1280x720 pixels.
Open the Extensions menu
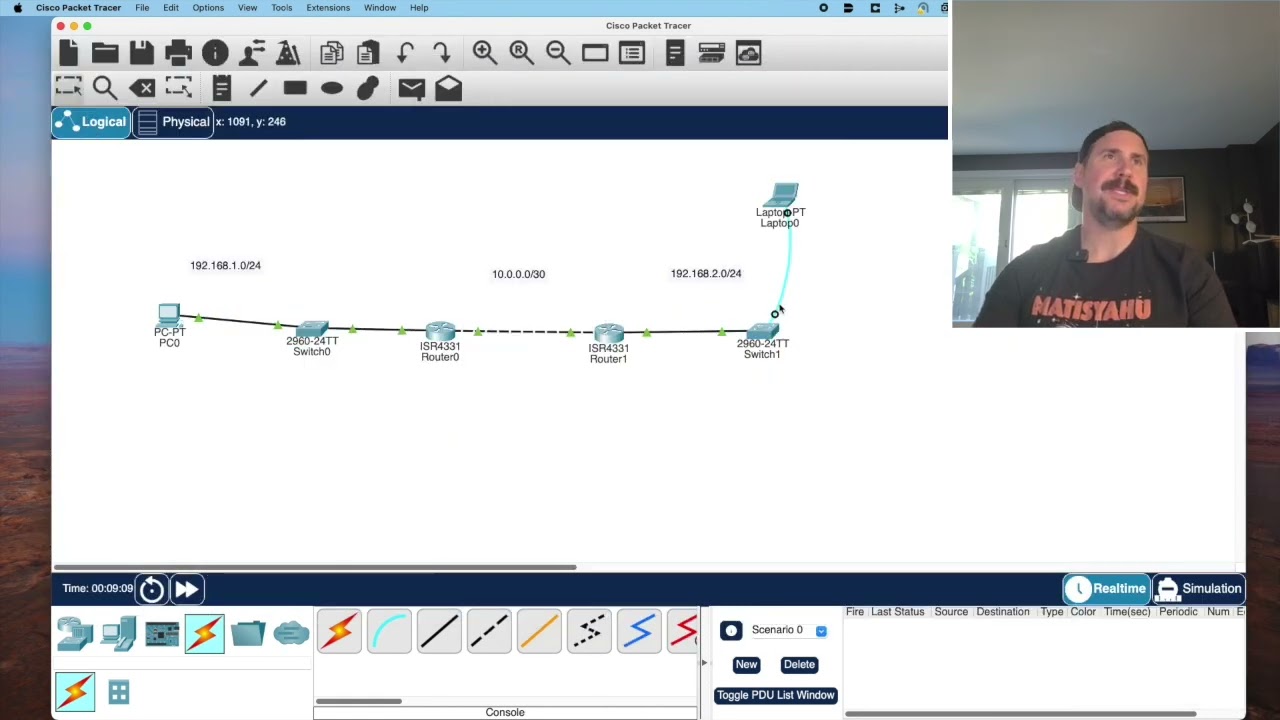(328, 8)
